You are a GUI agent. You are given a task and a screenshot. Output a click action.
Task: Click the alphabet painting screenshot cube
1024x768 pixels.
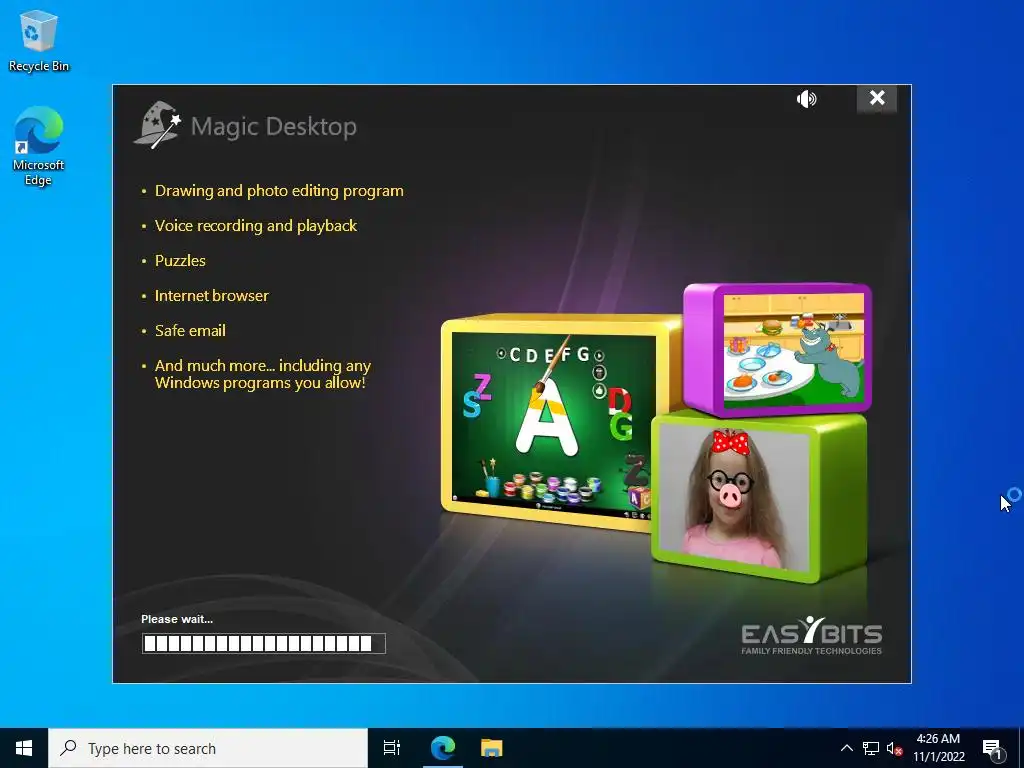554,421
